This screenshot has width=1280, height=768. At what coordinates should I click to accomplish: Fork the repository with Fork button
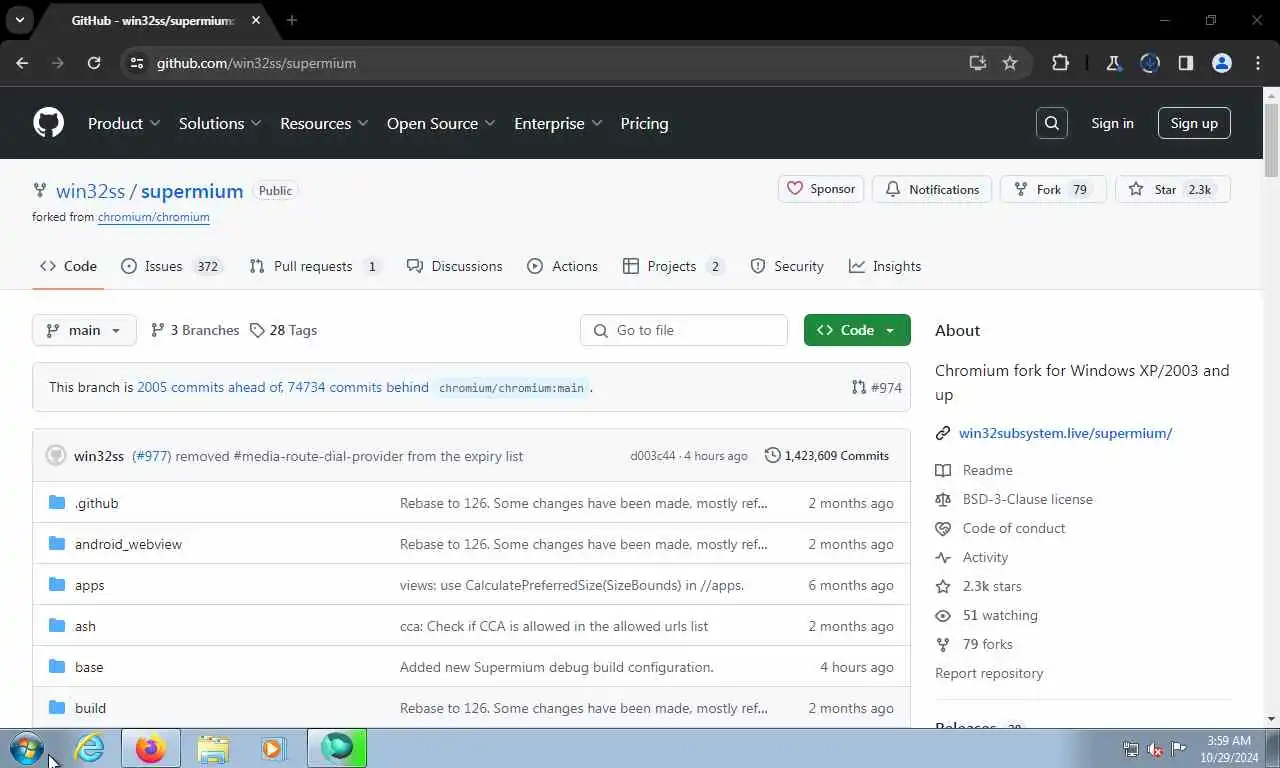click(x=1053, y=189)
